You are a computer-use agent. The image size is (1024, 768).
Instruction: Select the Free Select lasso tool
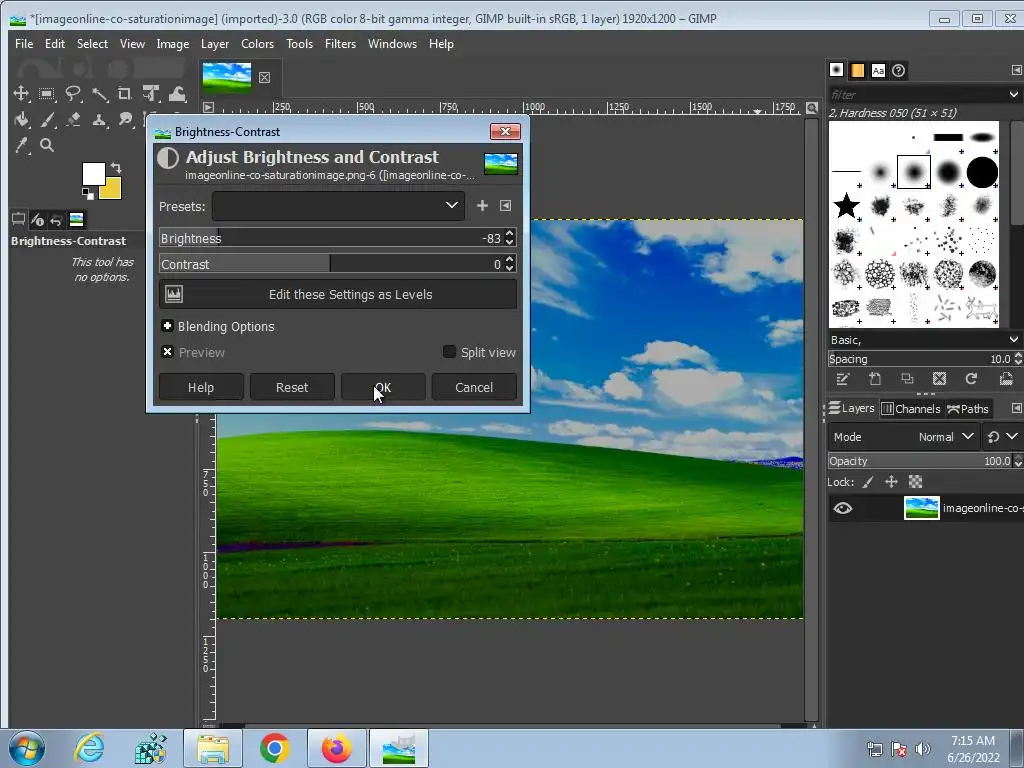pyautogui.click(x=73, y=94)
